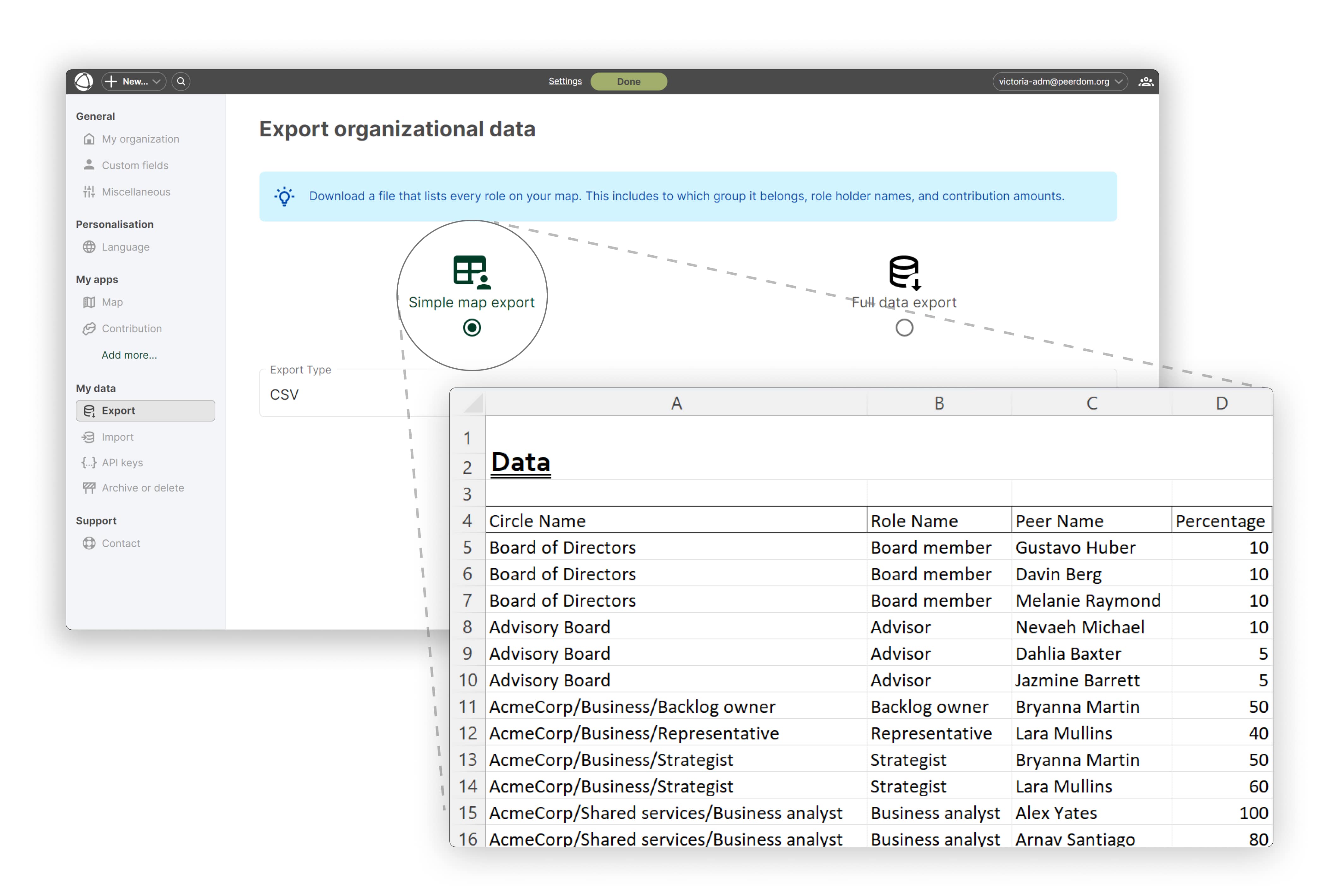Click the Map icon in sidebar
Image resolution: width=1332 pixels, height=896 pixels.
89,302
